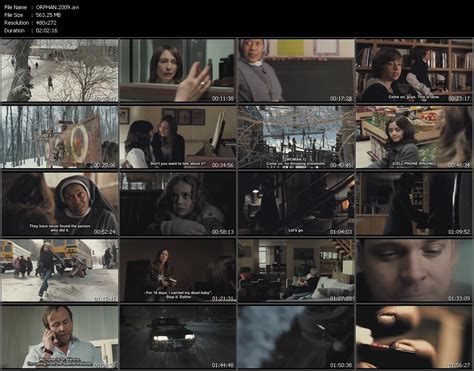Click the '[CELL PHONE RINGING]' caption

point(414,164)
